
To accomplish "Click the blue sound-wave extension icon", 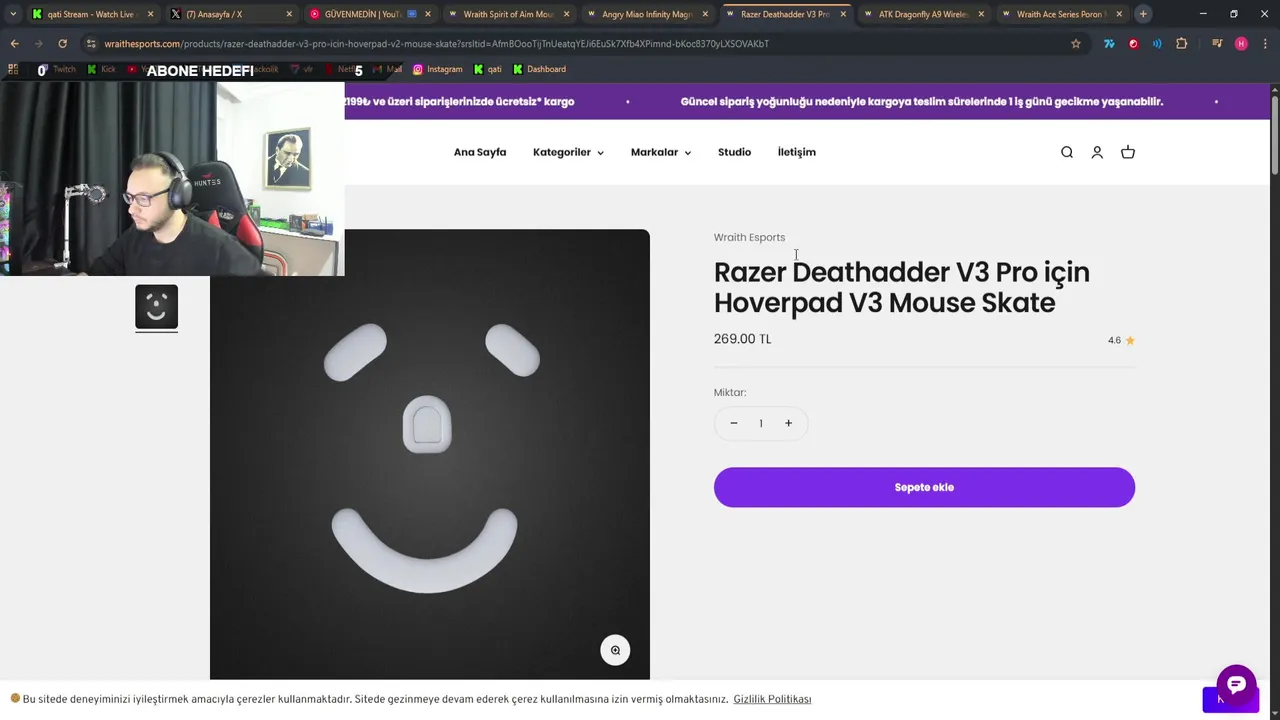I will [x=1157, y=44].
